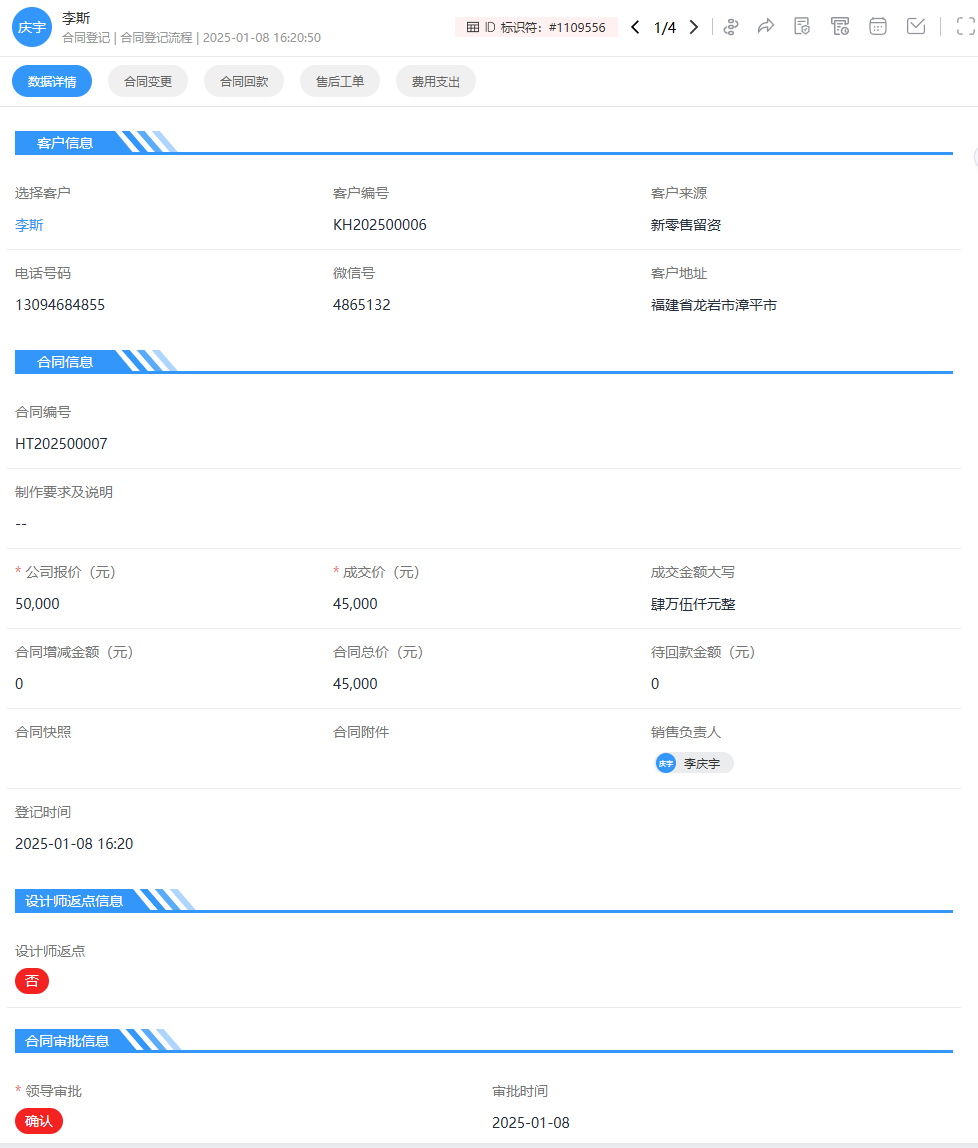The width and height of the screenshot is (978, 1148).
Task: Switch to 数据详情 tab
Action: [52, 82]
